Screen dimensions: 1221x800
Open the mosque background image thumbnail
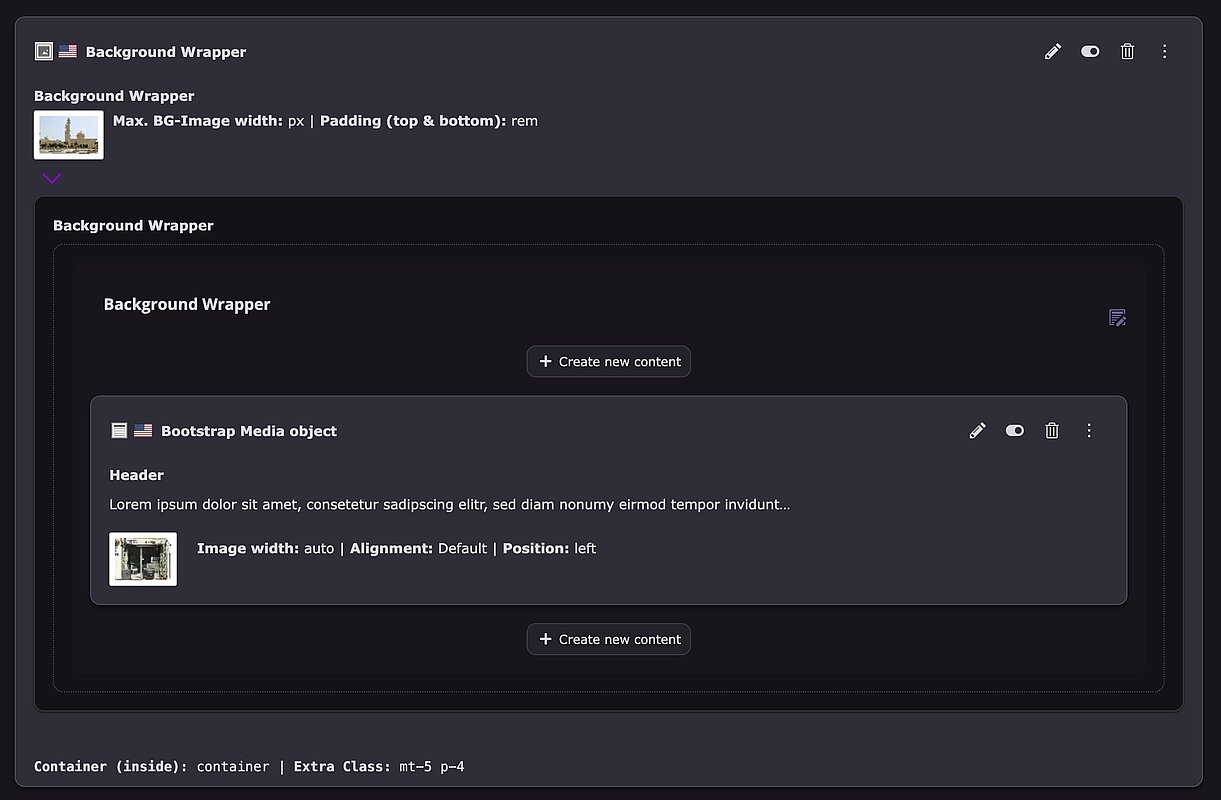69,135
